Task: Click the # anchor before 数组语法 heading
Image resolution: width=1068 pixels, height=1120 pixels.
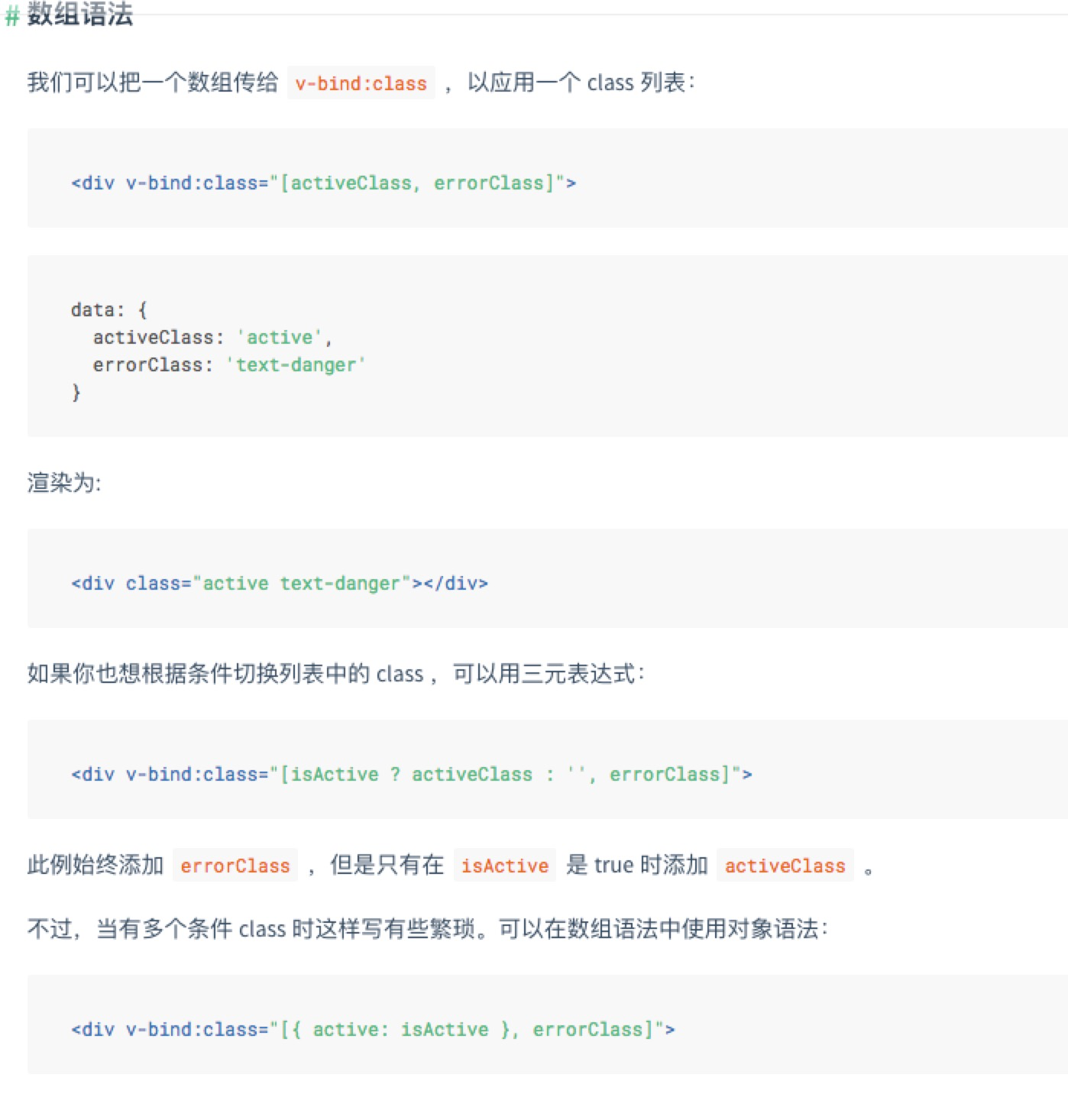Action: (x=11, y=16)
